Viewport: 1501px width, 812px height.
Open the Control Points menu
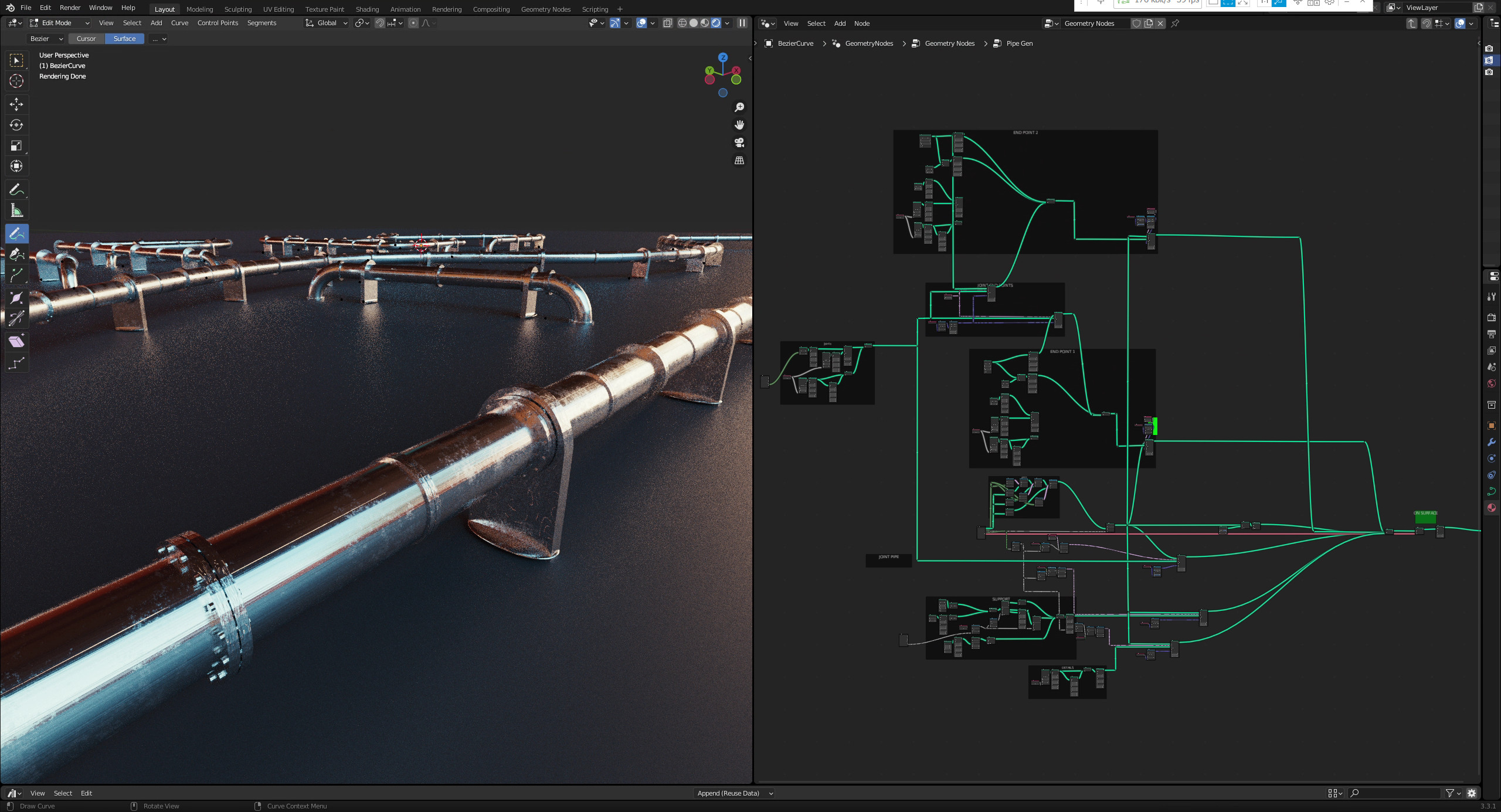(218, 23)
